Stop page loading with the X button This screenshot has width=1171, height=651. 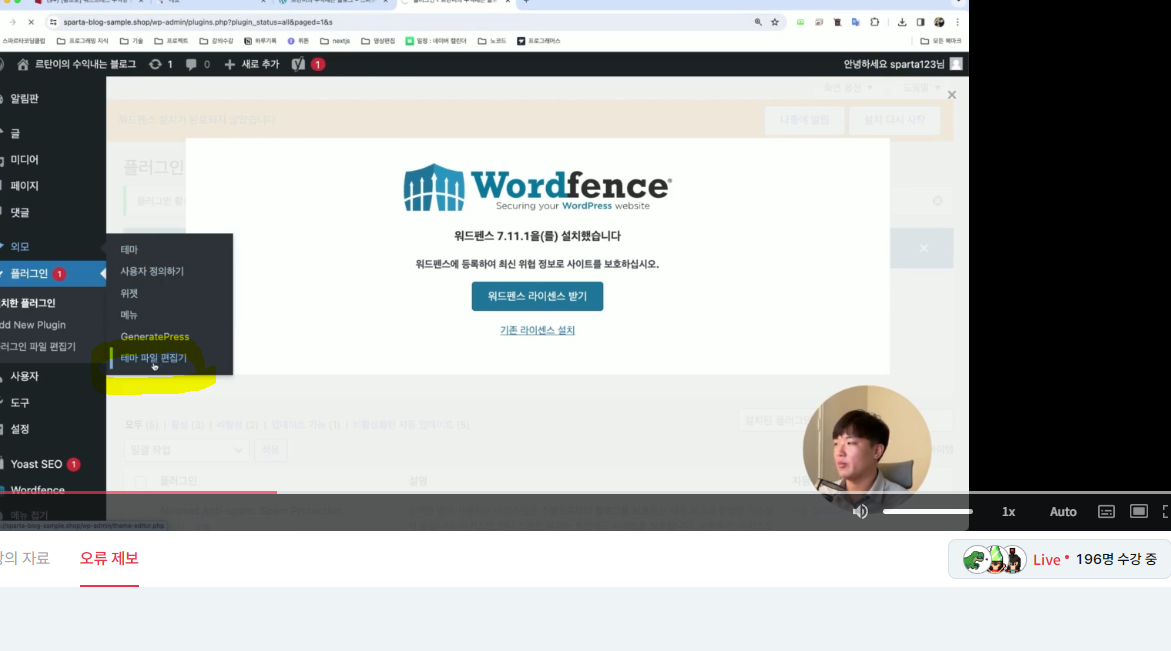(31, 22)
